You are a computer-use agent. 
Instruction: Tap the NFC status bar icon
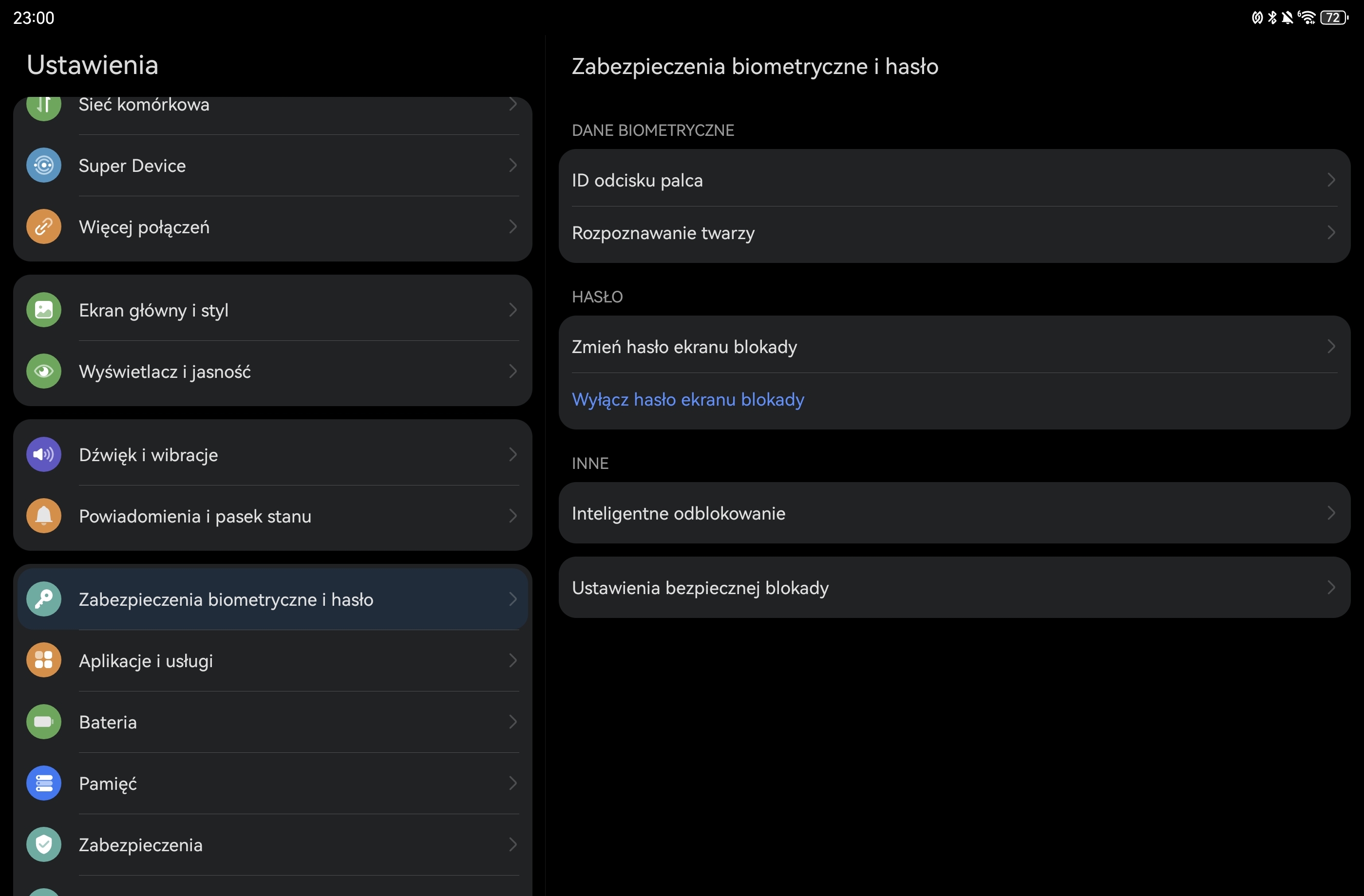click(1257, 18)
